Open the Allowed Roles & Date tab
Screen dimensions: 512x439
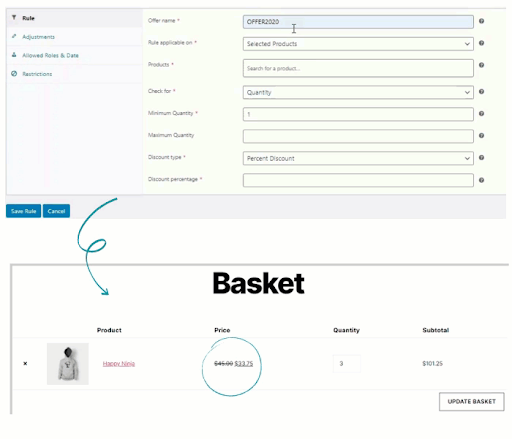pos(50,55)
